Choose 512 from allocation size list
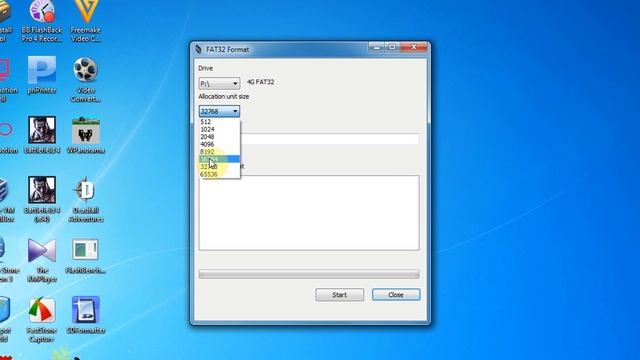The width and height of the screenshot is (640, 360). [x=219, y=122]
